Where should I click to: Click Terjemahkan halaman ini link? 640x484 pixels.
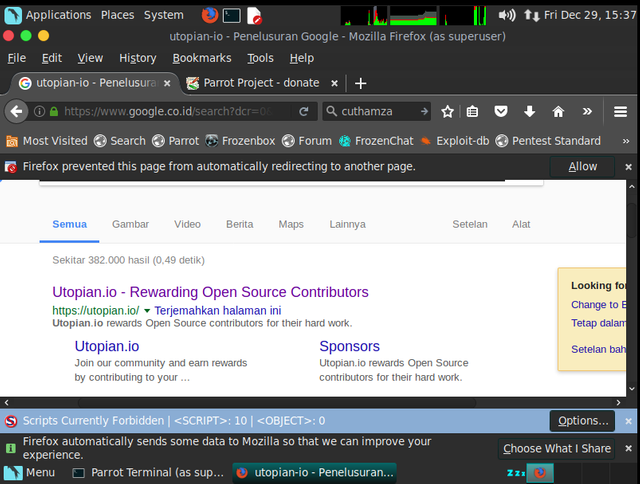218,311
